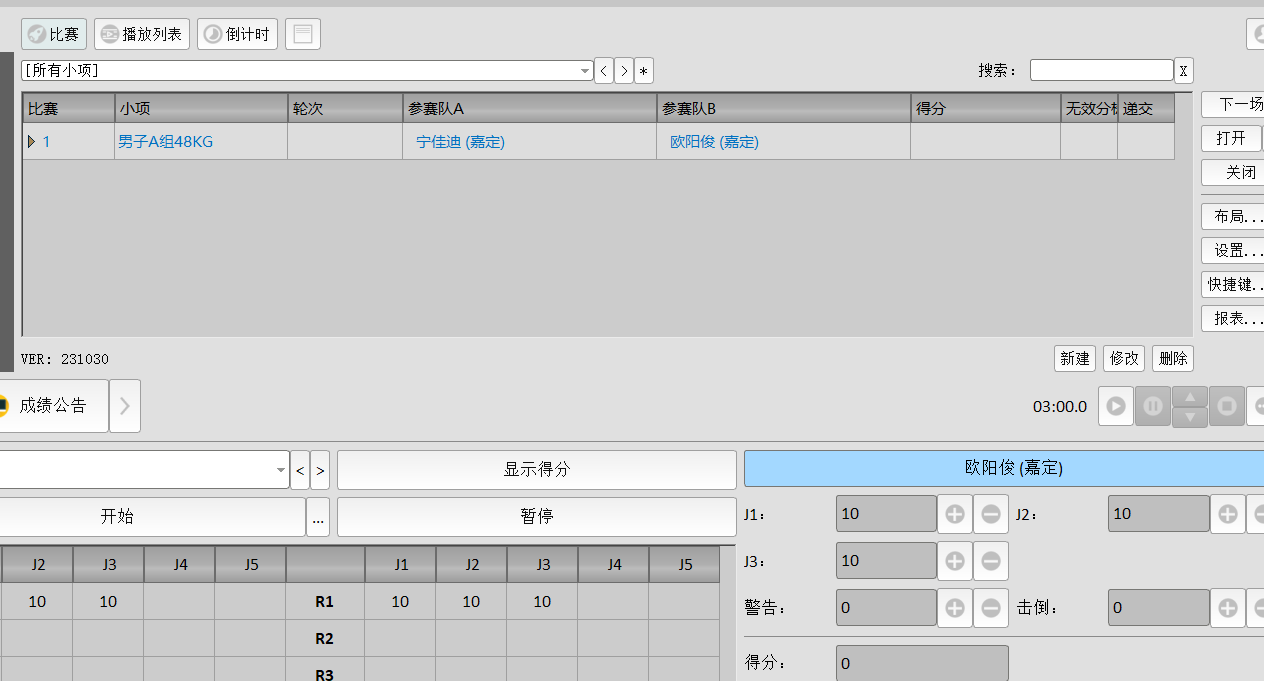Open 设置 settings
The image size is (1264, 681).
[x=1232, y=250]
